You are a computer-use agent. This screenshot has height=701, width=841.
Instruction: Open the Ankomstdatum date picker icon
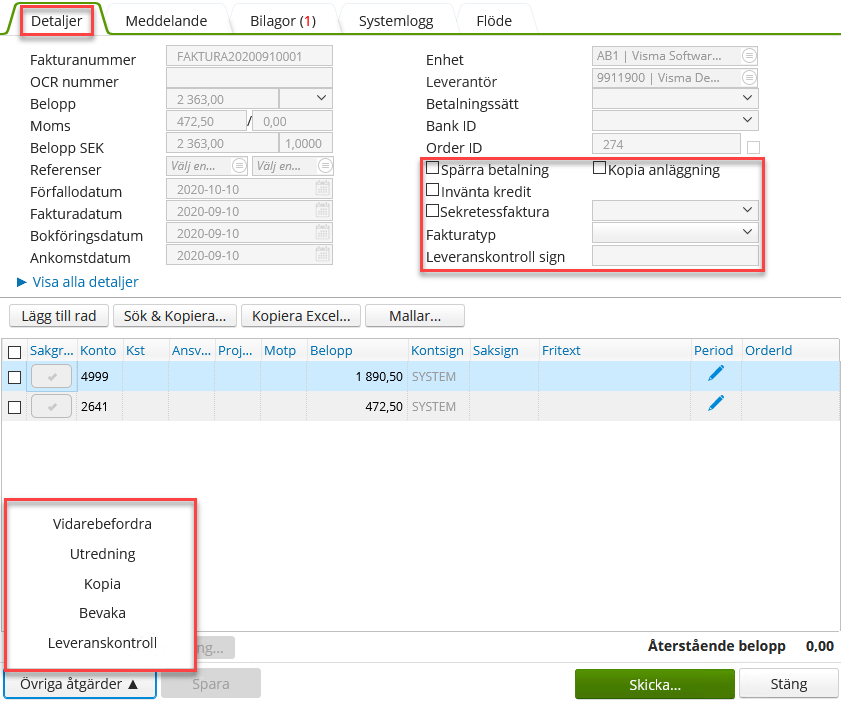coord(322,256)
